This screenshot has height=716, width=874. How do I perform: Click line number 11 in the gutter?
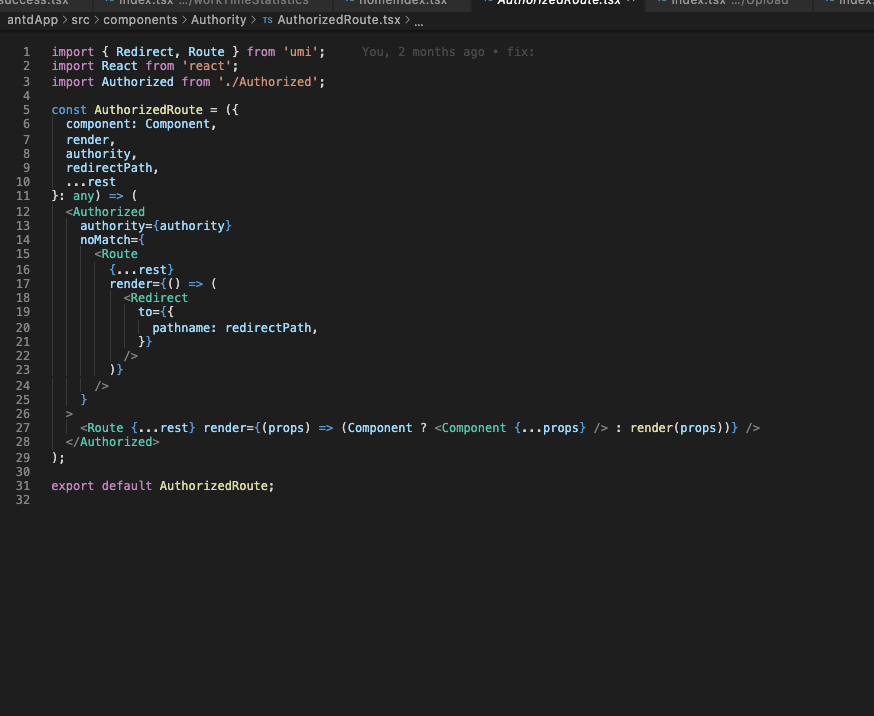pos(23,196)
